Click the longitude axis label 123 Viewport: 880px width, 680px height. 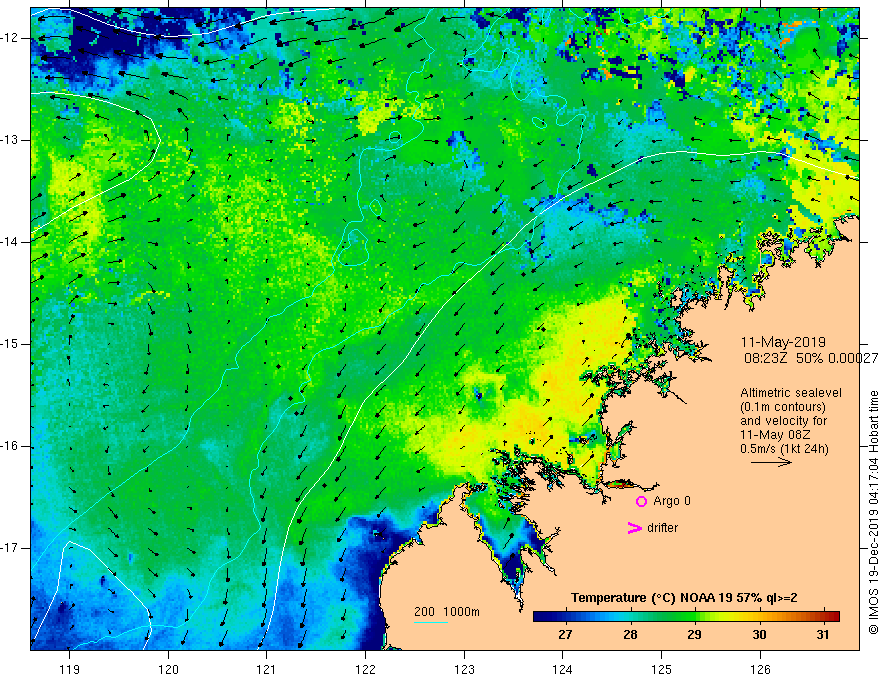tap(464, 669)
